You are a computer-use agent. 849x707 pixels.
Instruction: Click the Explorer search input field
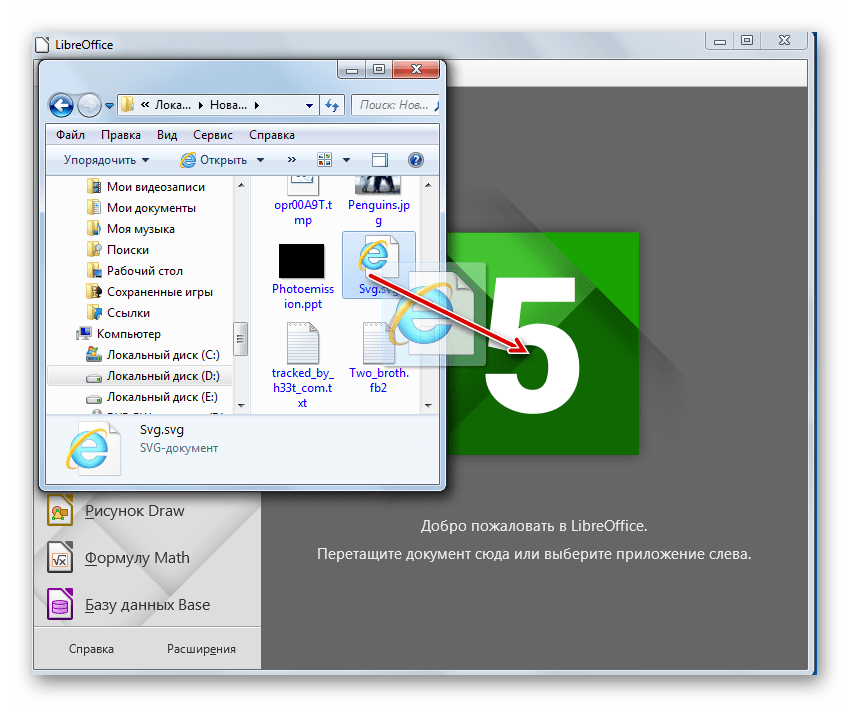pos(392,104)
